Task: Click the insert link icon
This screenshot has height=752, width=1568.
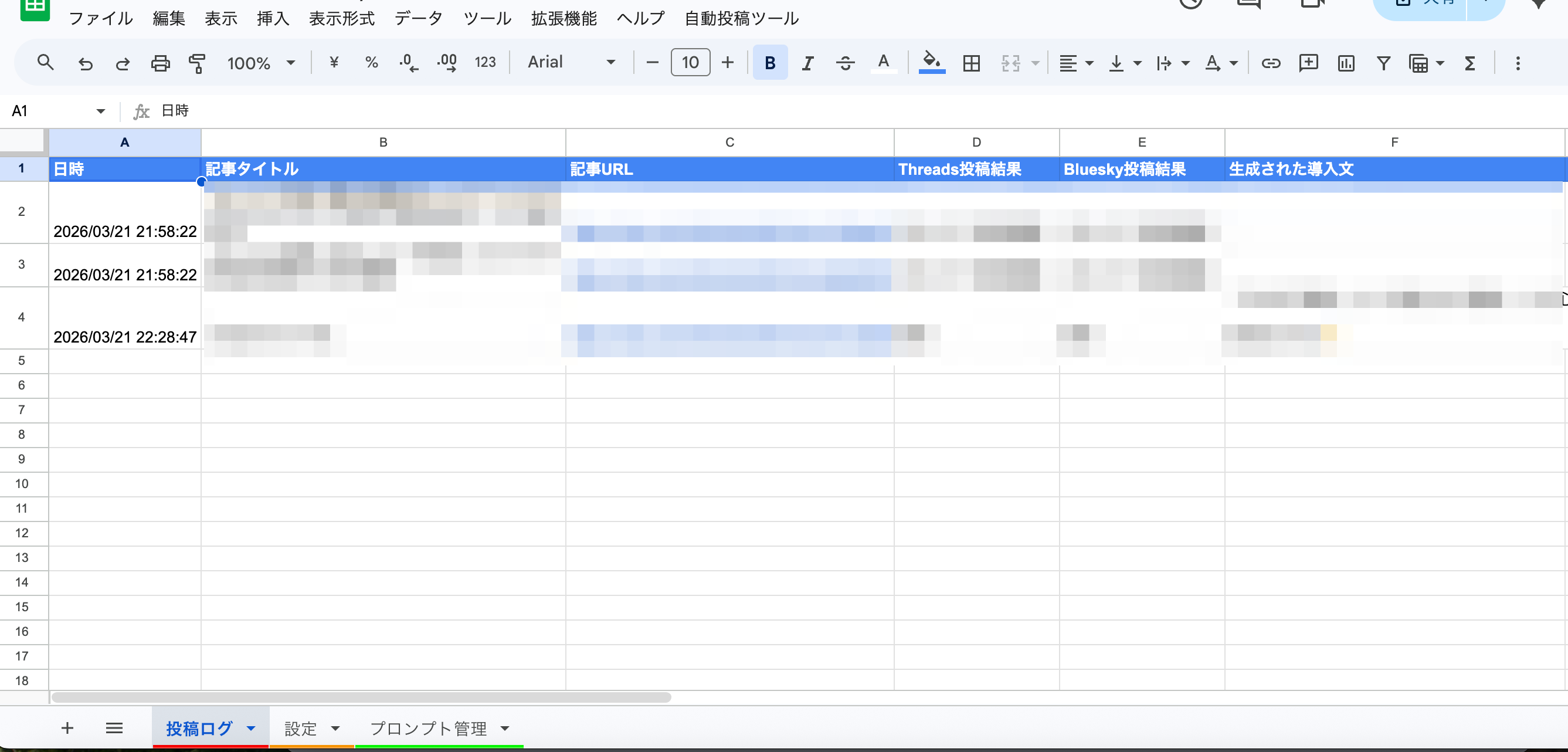Action: [1270, 63]
